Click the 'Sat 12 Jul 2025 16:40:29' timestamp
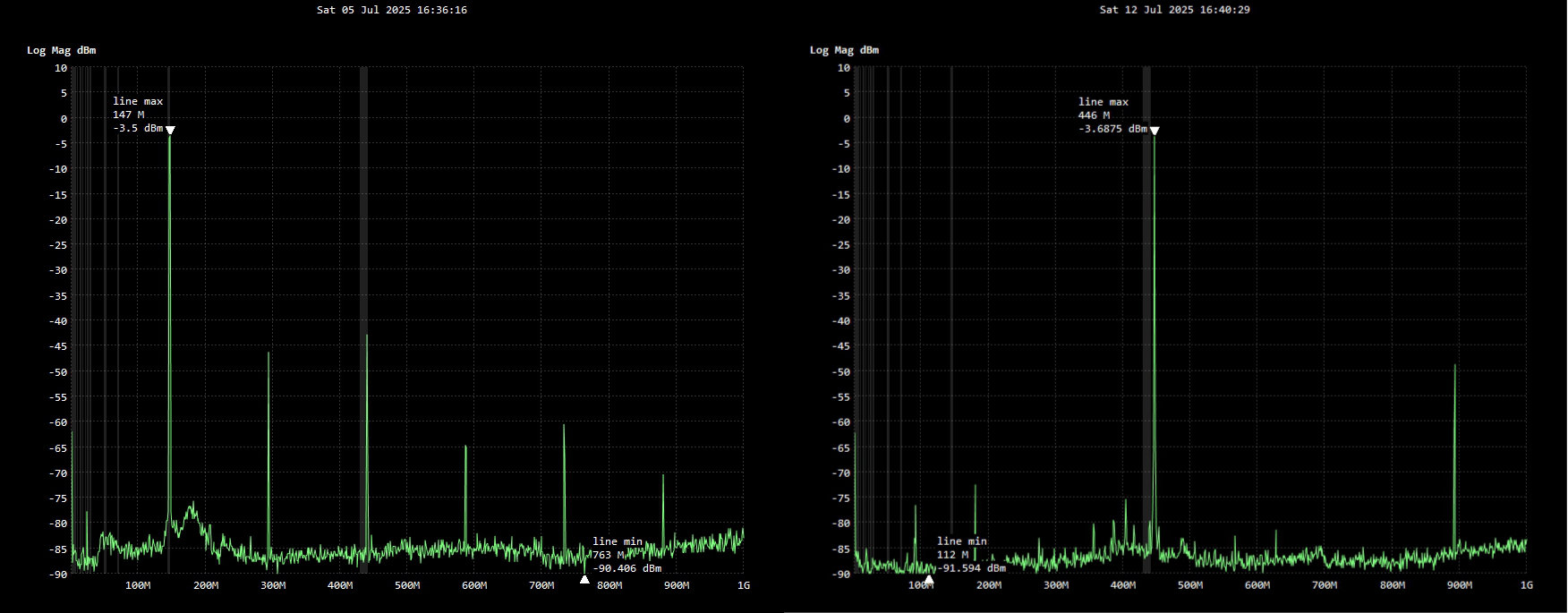The width and height of the screenshot is (1568, 613). tap(1176, 10)
